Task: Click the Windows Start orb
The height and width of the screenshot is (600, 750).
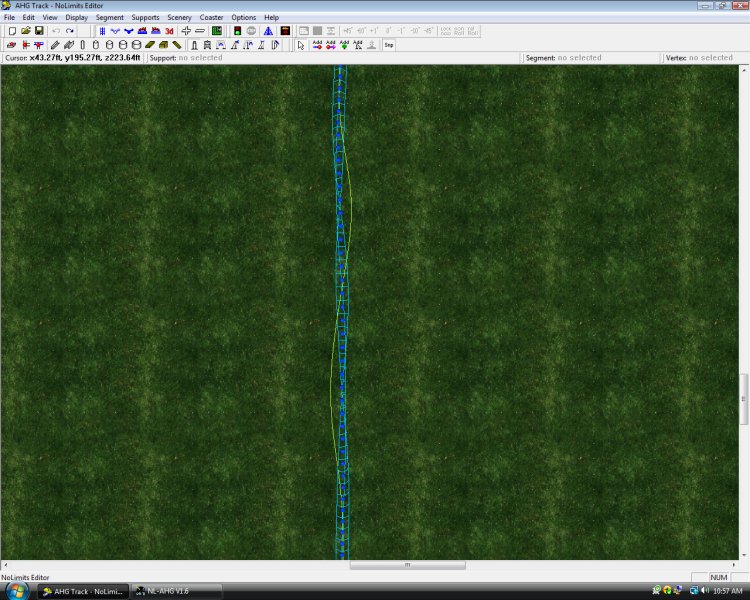Action: coord(17,590)
